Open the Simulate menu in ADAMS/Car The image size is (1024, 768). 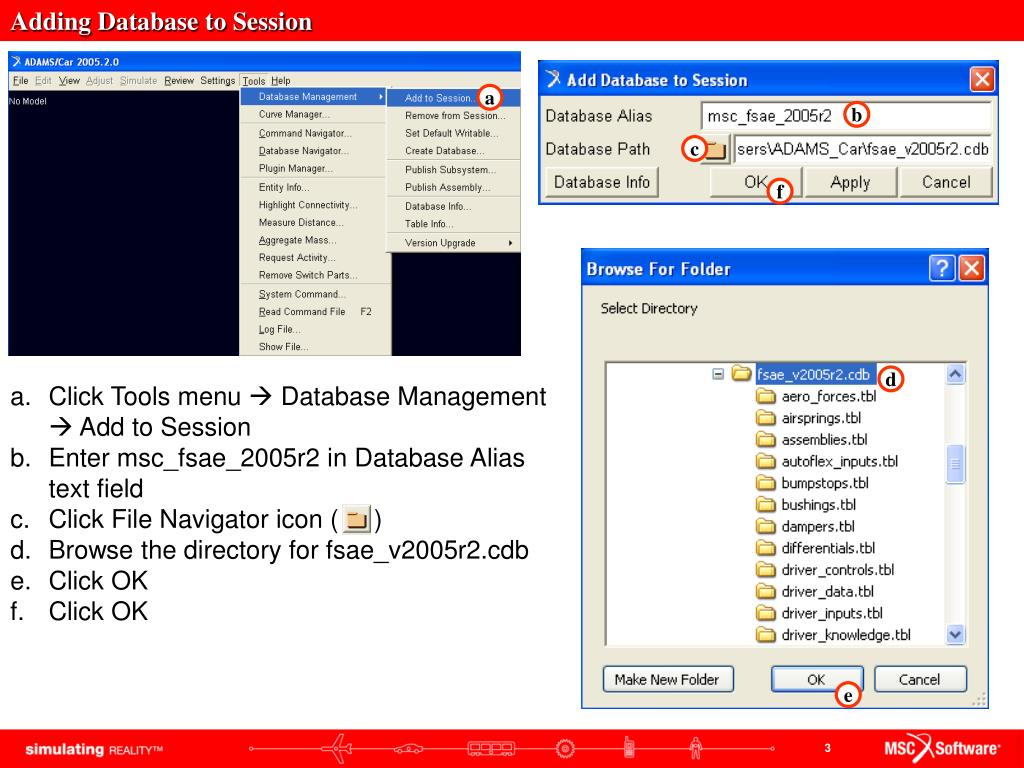(138, 80)
